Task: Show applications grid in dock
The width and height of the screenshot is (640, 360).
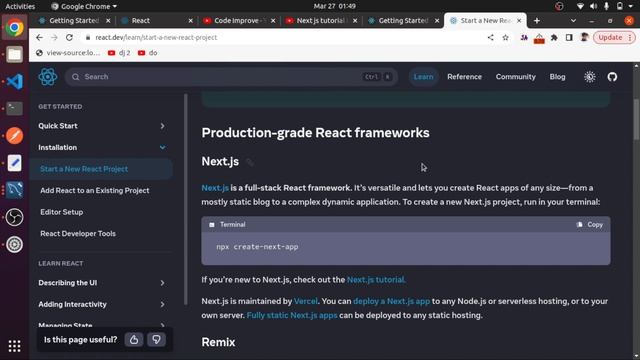Action: [x=14, y=346]
